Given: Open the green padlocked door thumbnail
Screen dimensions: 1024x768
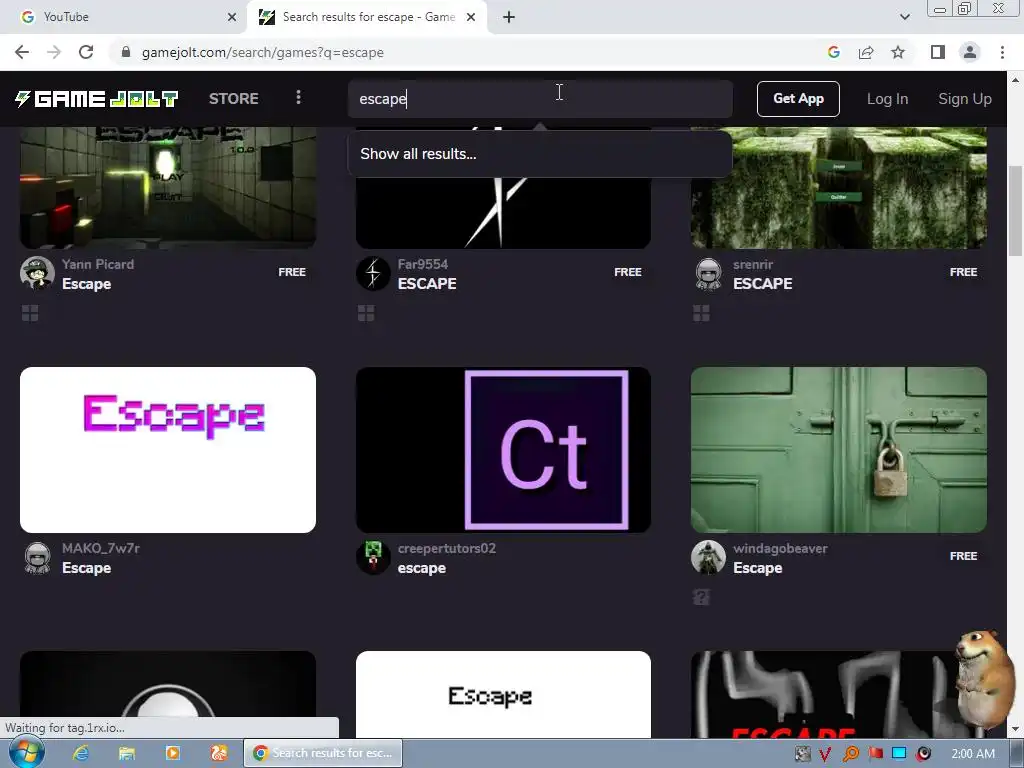Looking at the screenshot, I should point(839,450).
